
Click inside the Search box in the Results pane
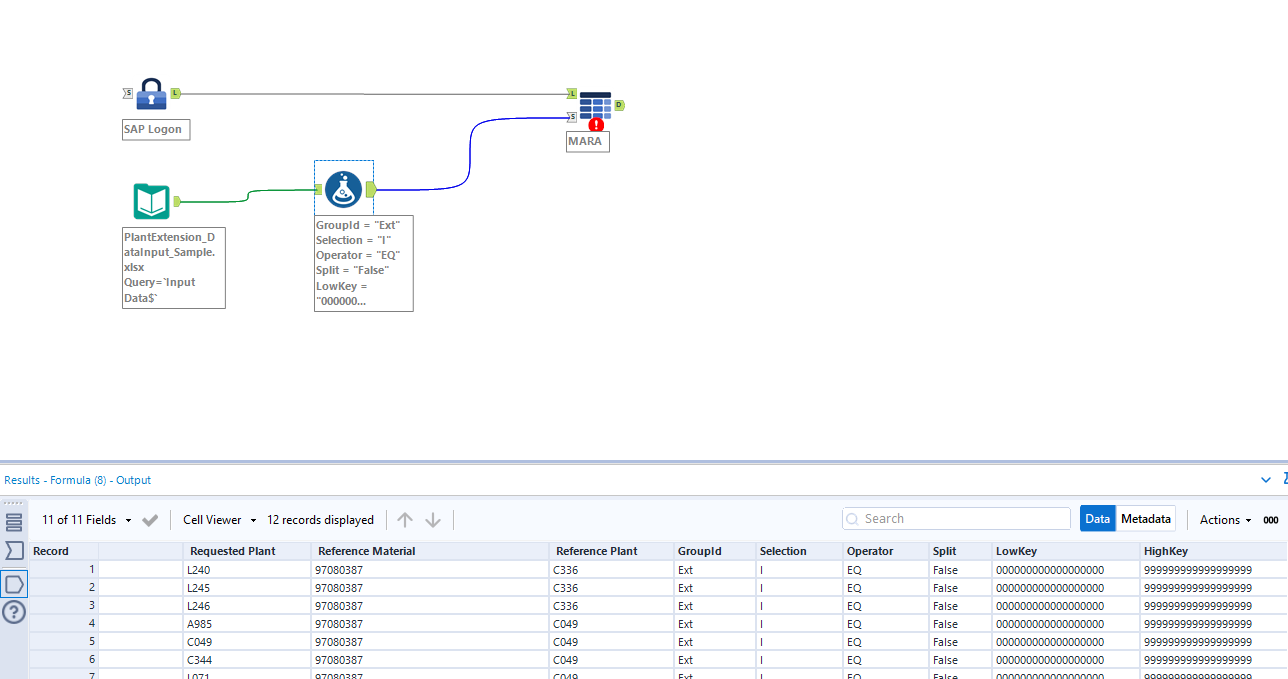[x=955, y=518]
